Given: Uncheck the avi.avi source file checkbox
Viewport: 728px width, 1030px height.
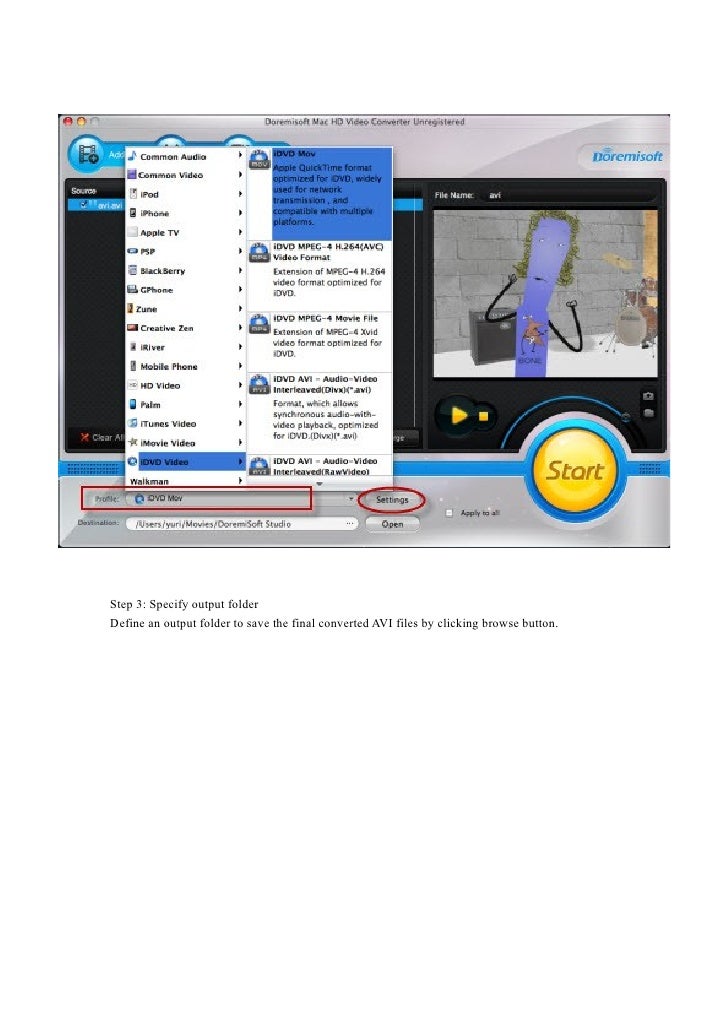Looking at the screenshot, I should coord(83,205).
